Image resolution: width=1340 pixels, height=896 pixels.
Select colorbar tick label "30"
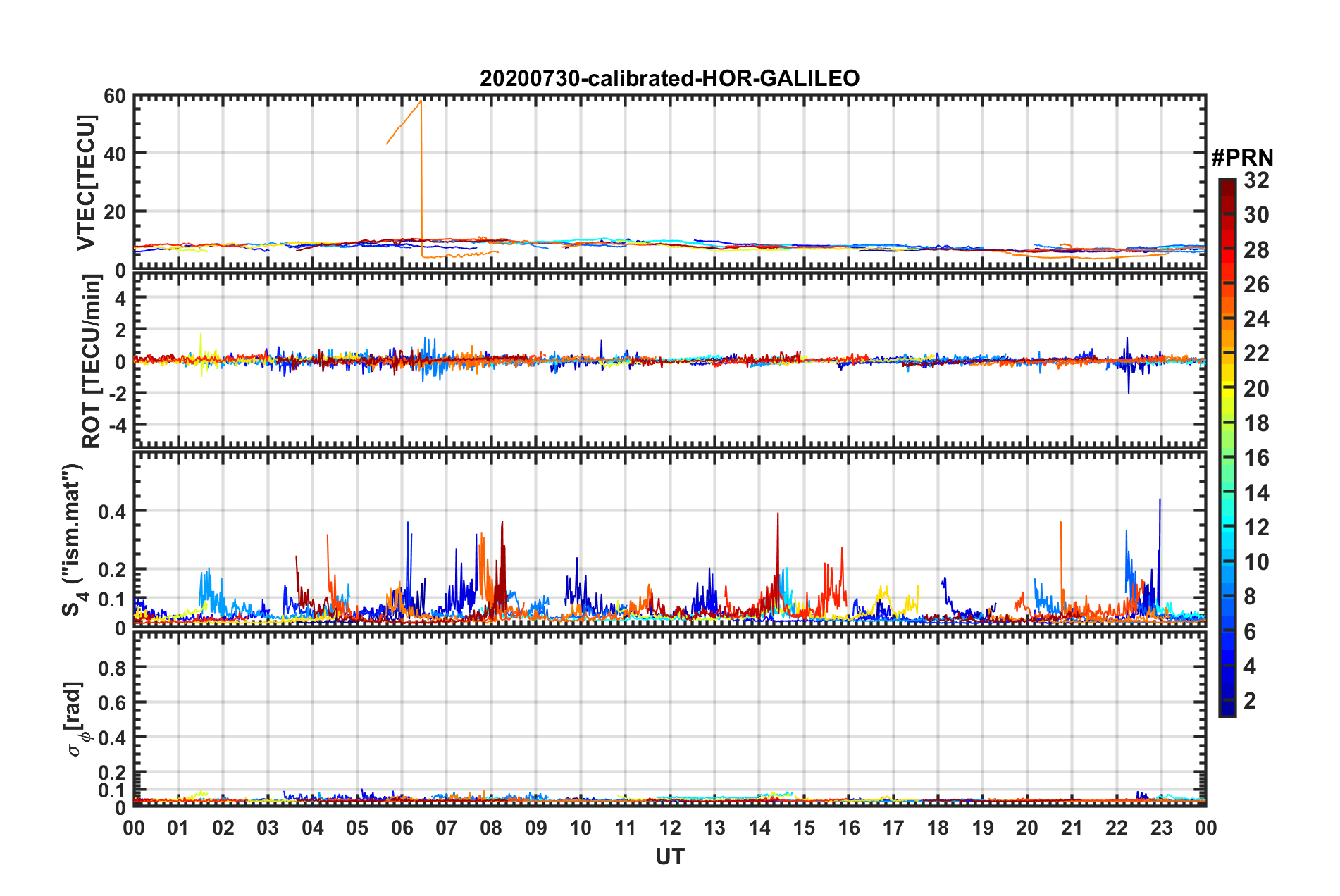(x=1256, y=215)
